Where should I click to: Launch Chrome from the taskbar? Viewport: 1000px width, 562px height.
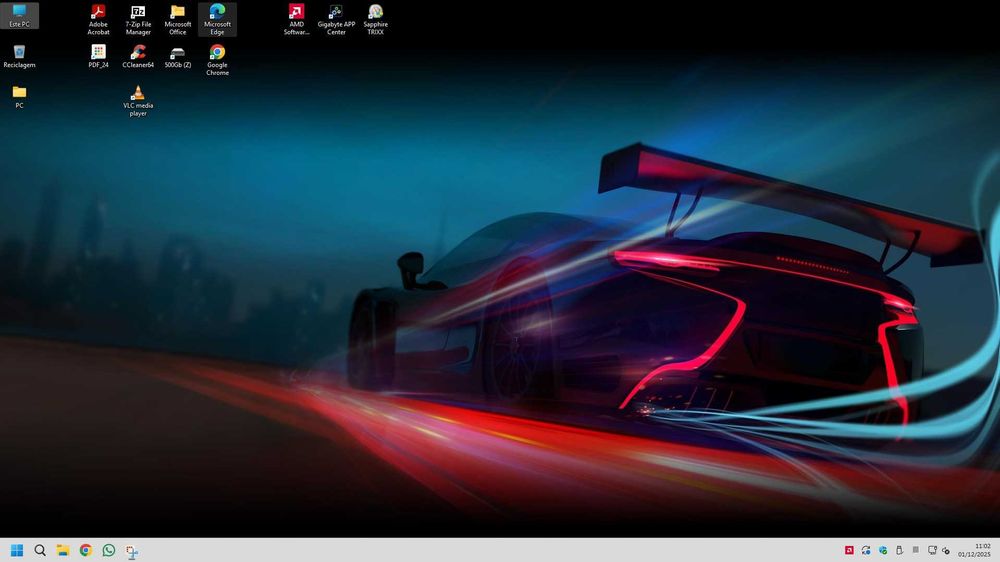[85, 550]
